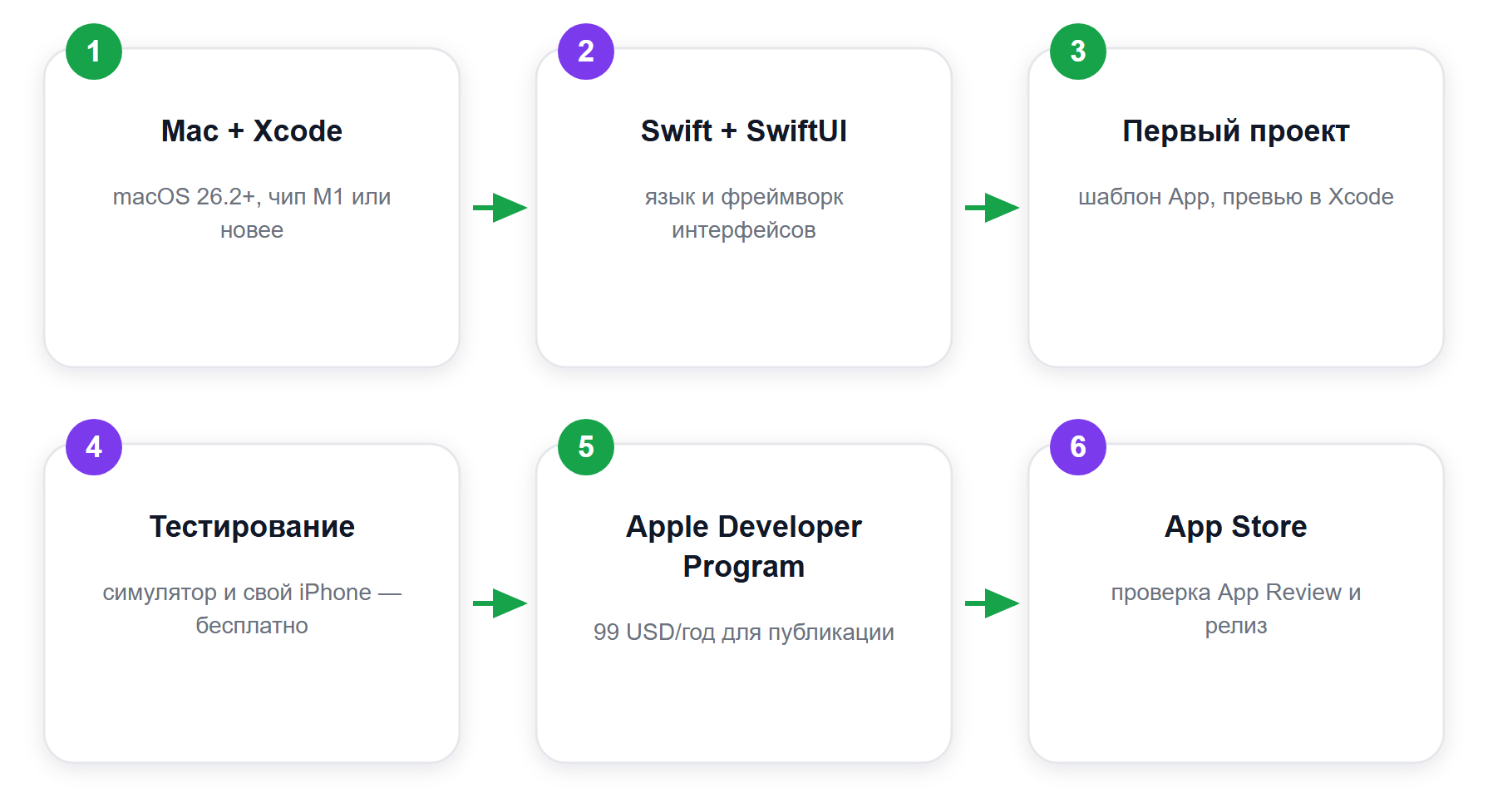Click the "99 USD/год для публикации" text
This screenshot has height=812, width=1488.
pyautogui.click(x=743, y=632)
